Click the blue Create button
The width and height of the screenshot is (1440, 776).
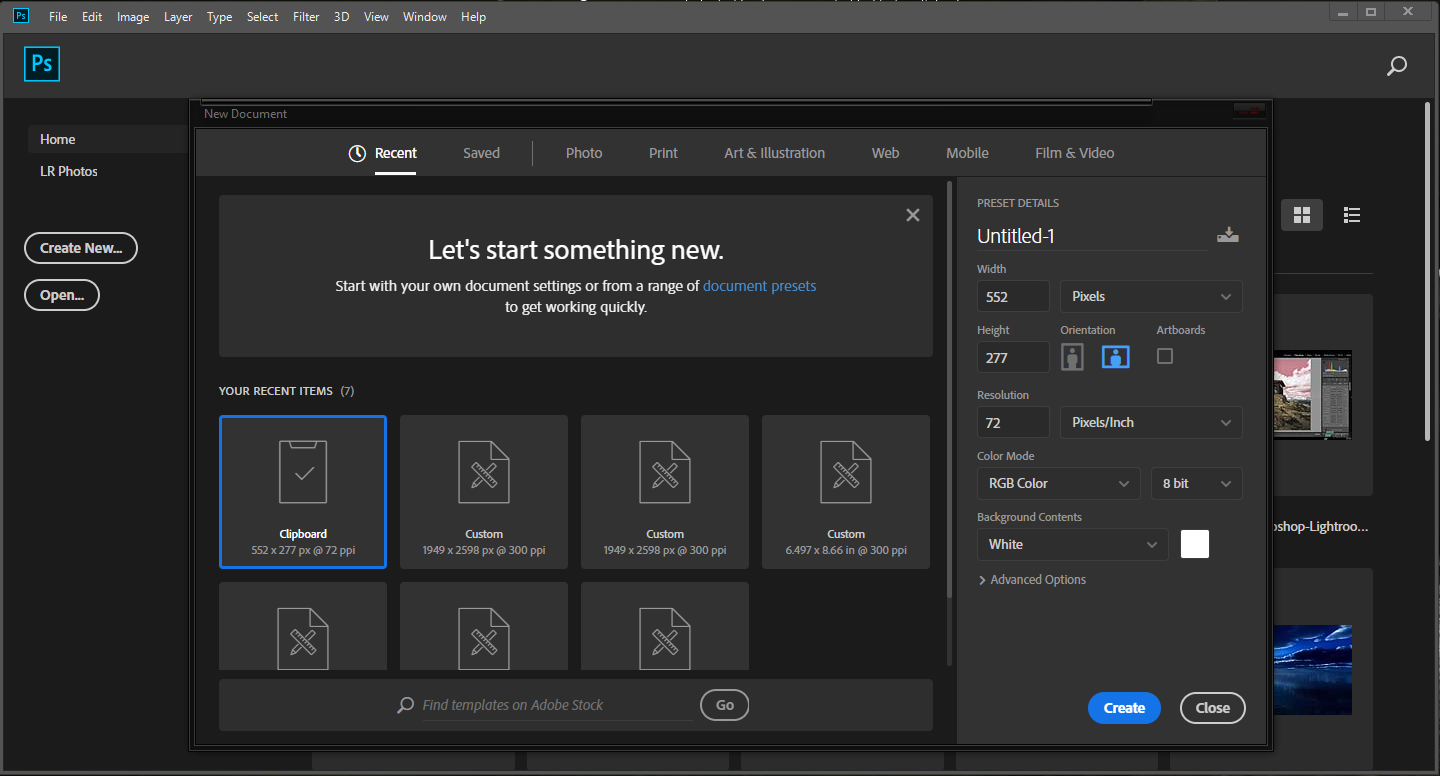1124,708
